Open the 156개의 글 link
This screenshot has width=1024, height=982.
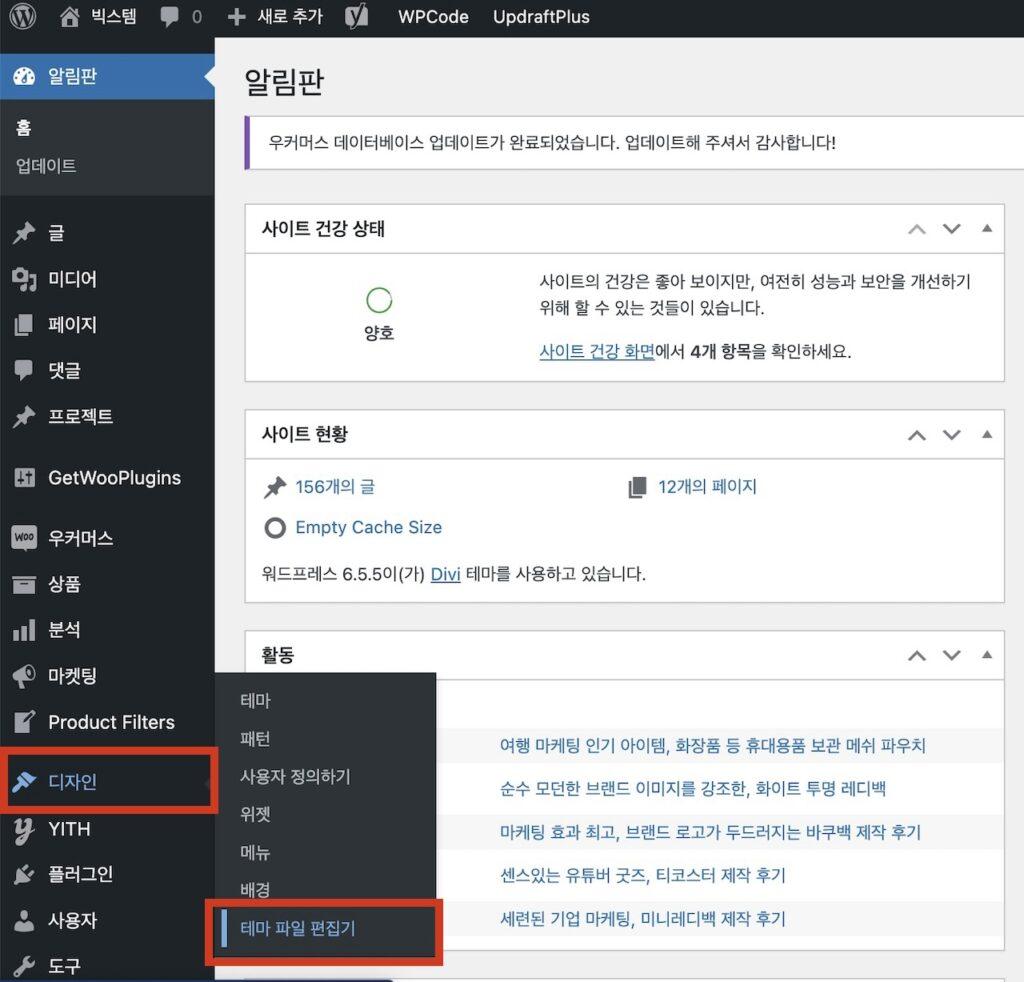335,487
